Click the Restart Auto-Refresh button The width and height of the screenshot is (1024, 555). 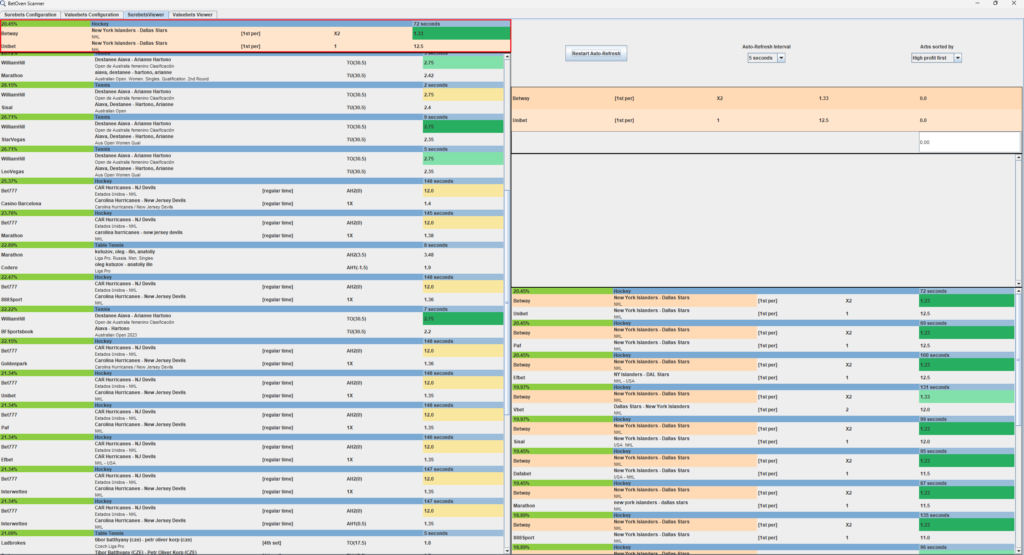[x=596, y=53]
